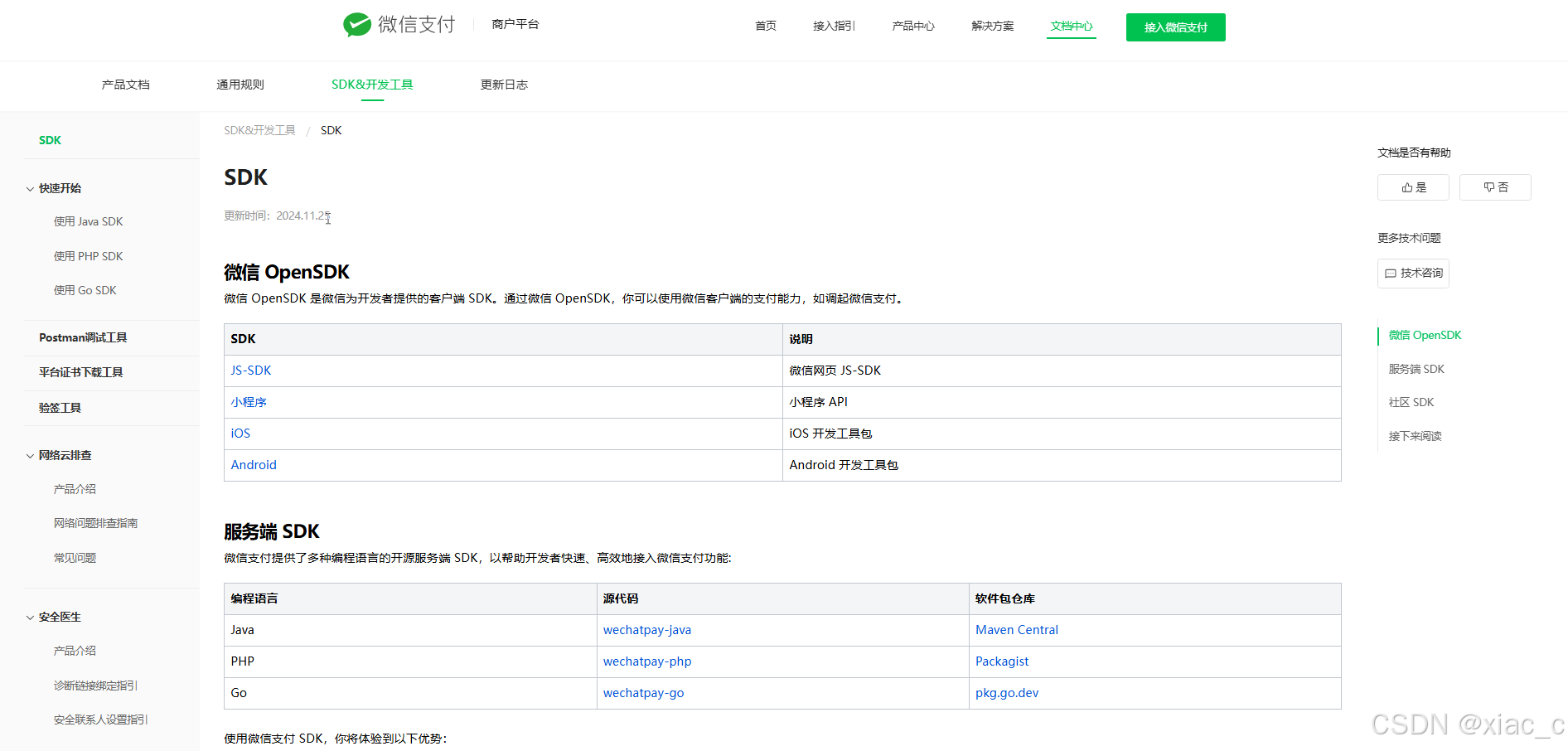Open 诊断链接绑定指引 sidebar entry
The width and height of the screenshot is (1568, 751).
pos(96,686)
